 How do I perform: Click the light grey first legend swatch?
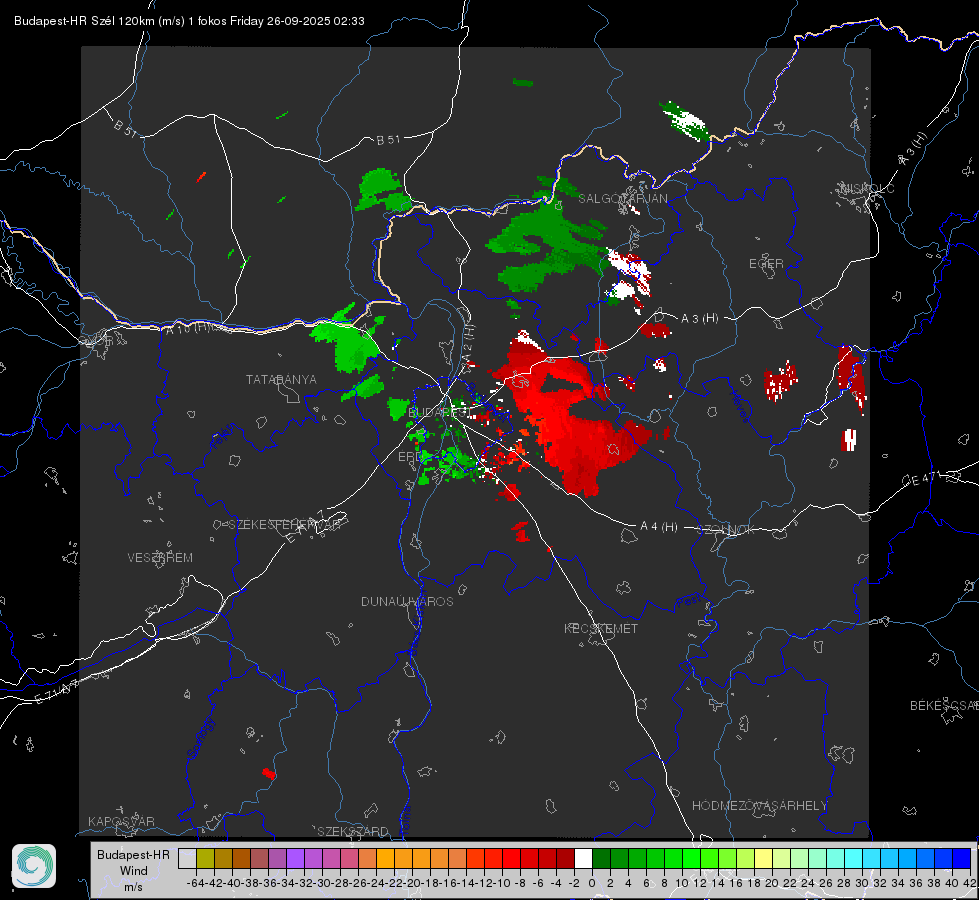(x=187, y=858)
